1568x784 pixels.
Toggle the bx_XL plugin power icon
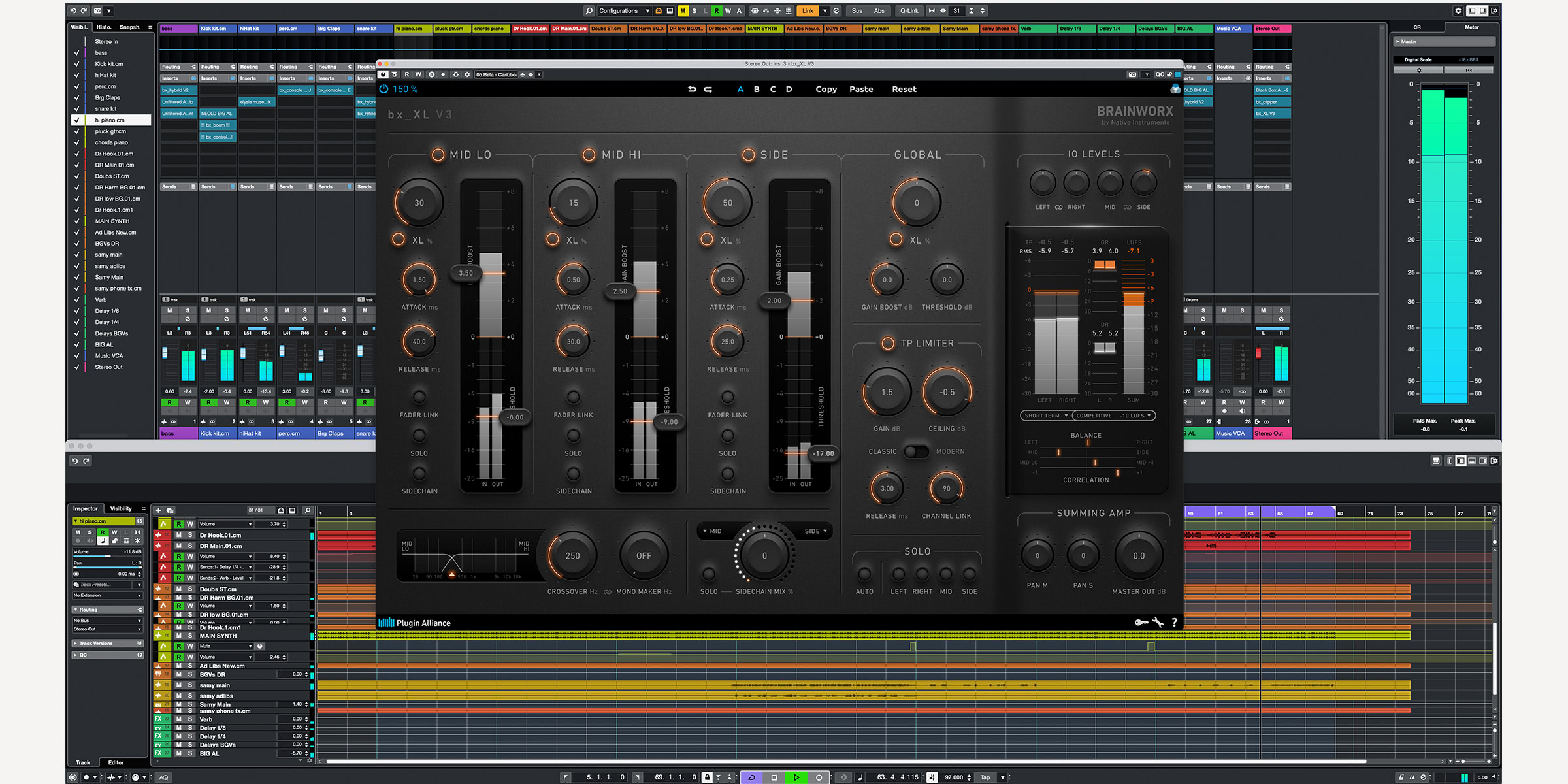[x=384, y=89]
